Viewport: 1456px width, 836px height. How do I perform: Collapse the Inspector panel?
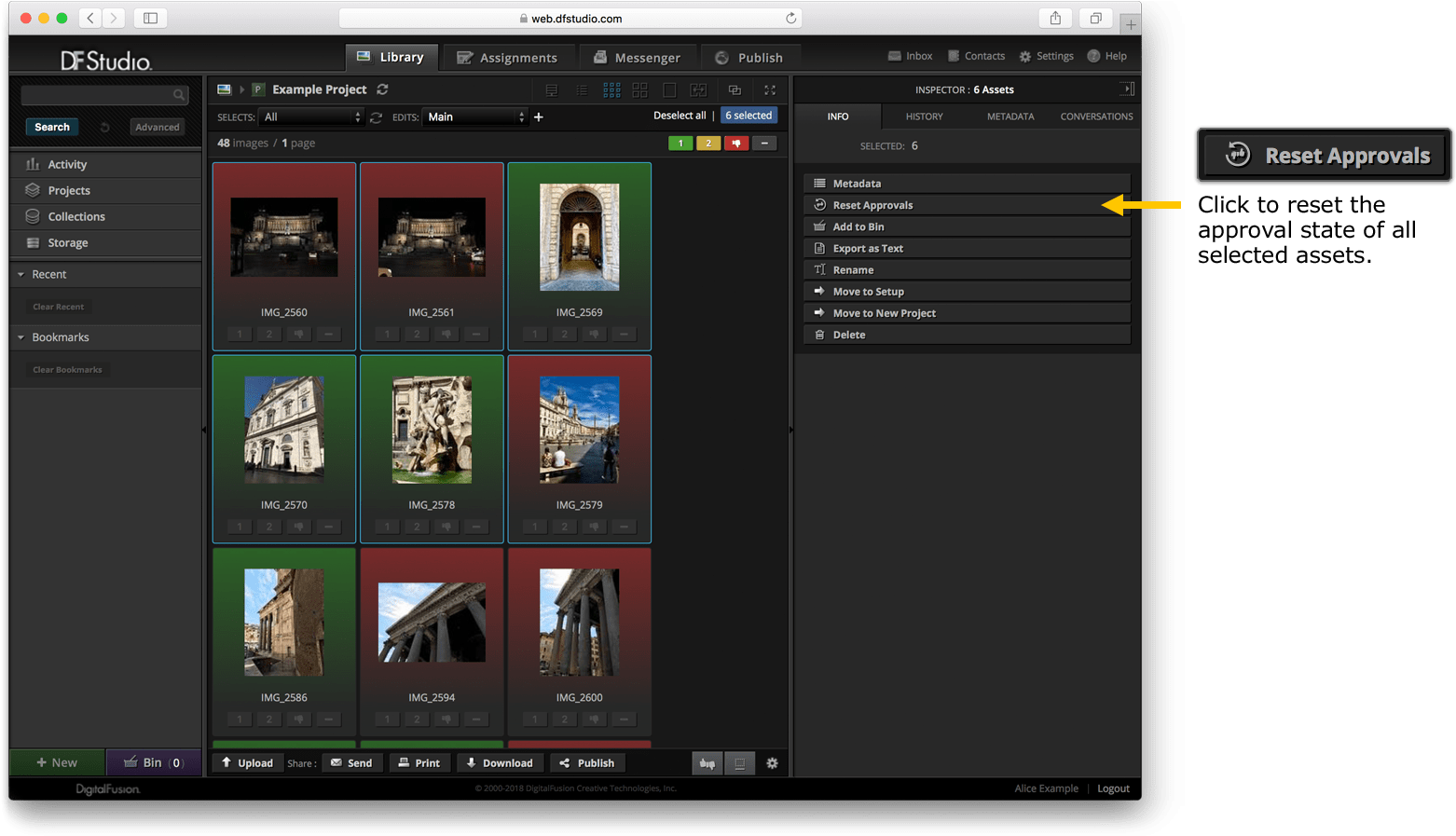(1127, 89)
